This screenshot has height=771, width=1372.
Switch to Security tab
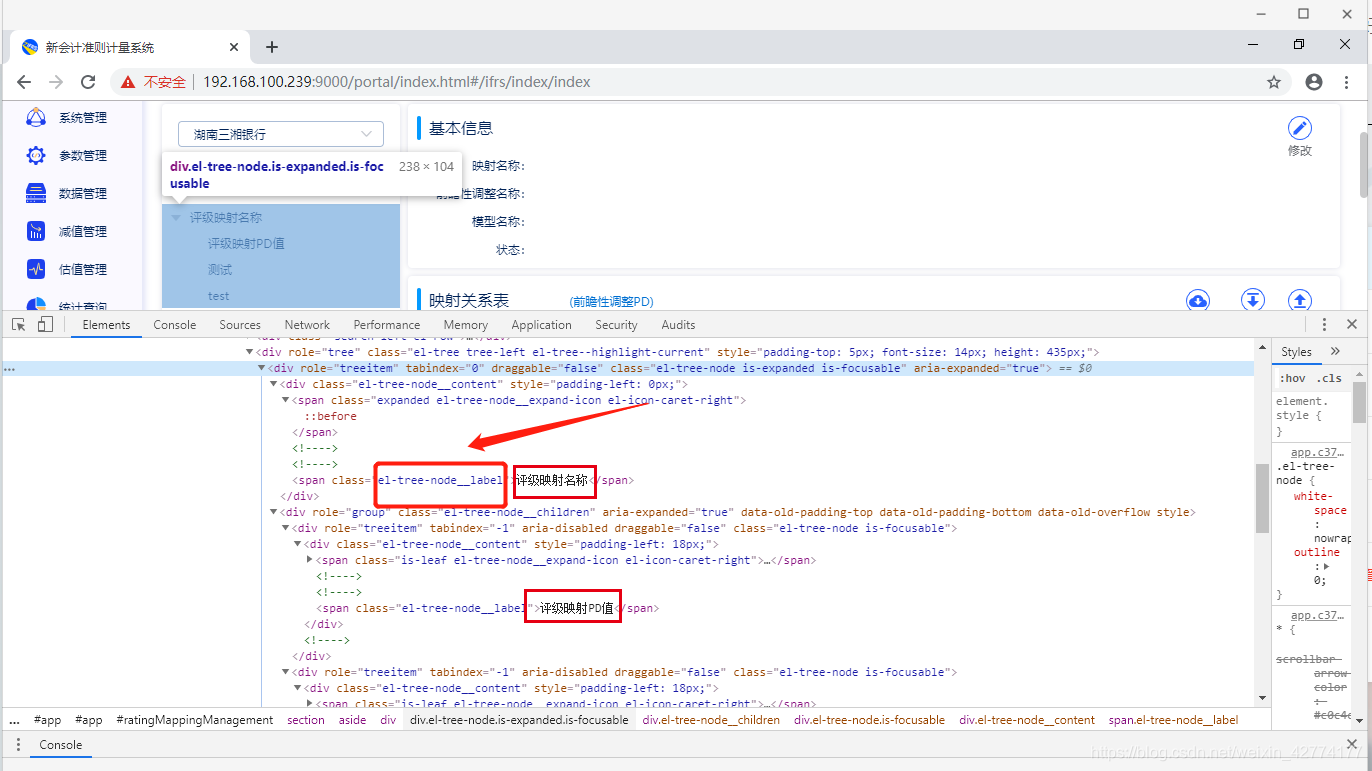point(616,325)
